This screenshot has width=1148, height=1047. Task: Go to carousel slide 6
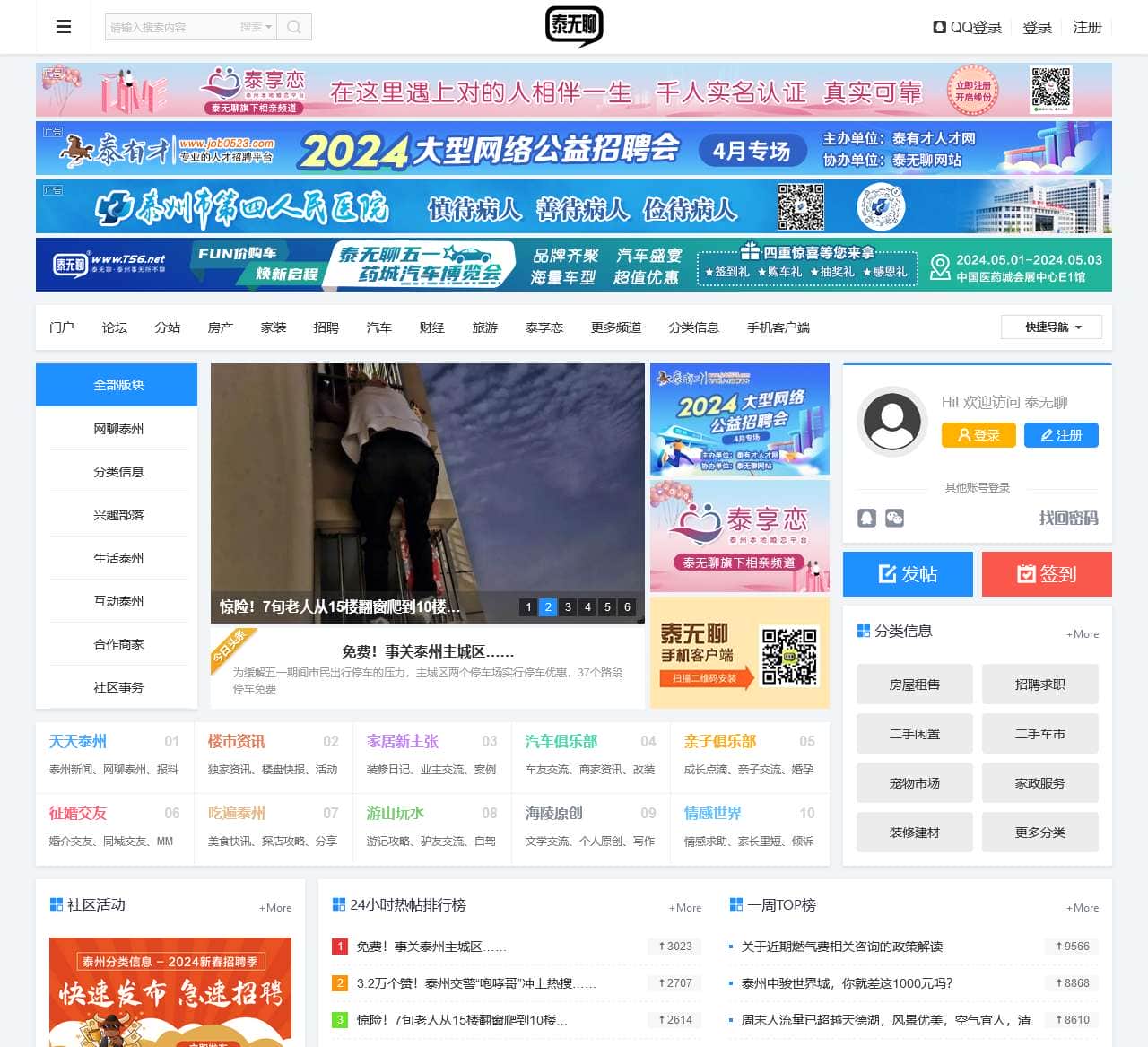click(627, 607)
